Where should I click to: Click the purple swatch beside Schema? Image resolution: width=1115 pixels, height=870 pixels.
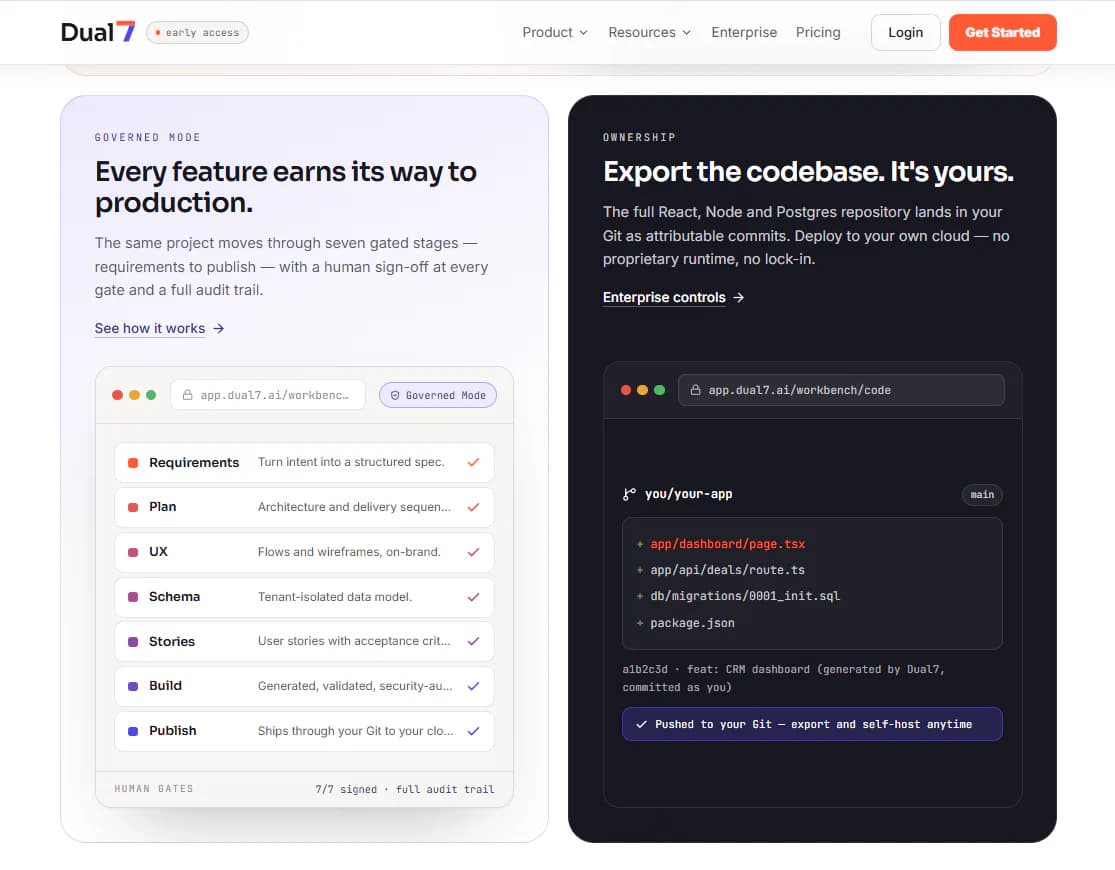coord(133,597)
